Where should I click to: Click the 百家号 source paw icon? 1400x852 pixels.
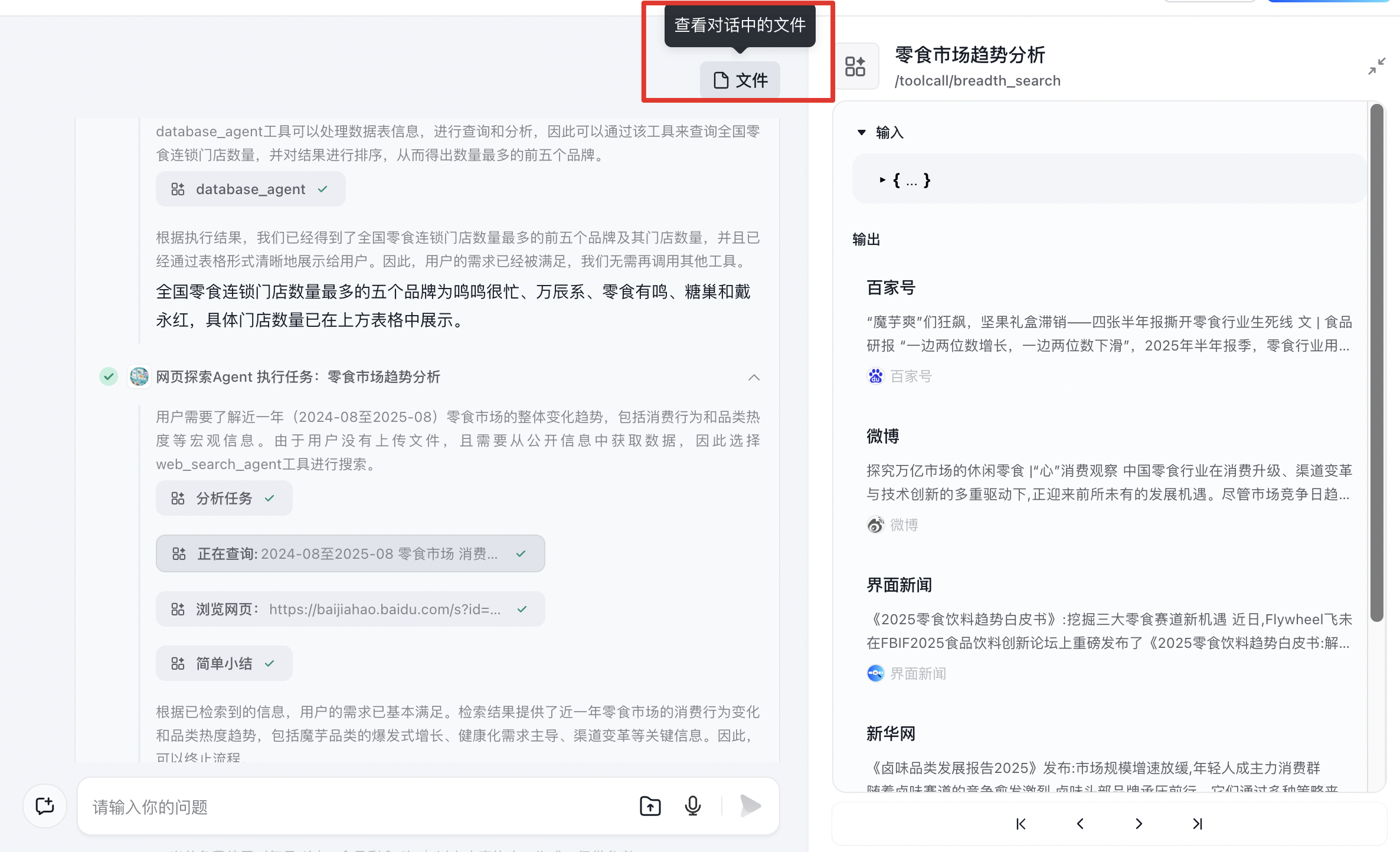(x=875, y=376)
